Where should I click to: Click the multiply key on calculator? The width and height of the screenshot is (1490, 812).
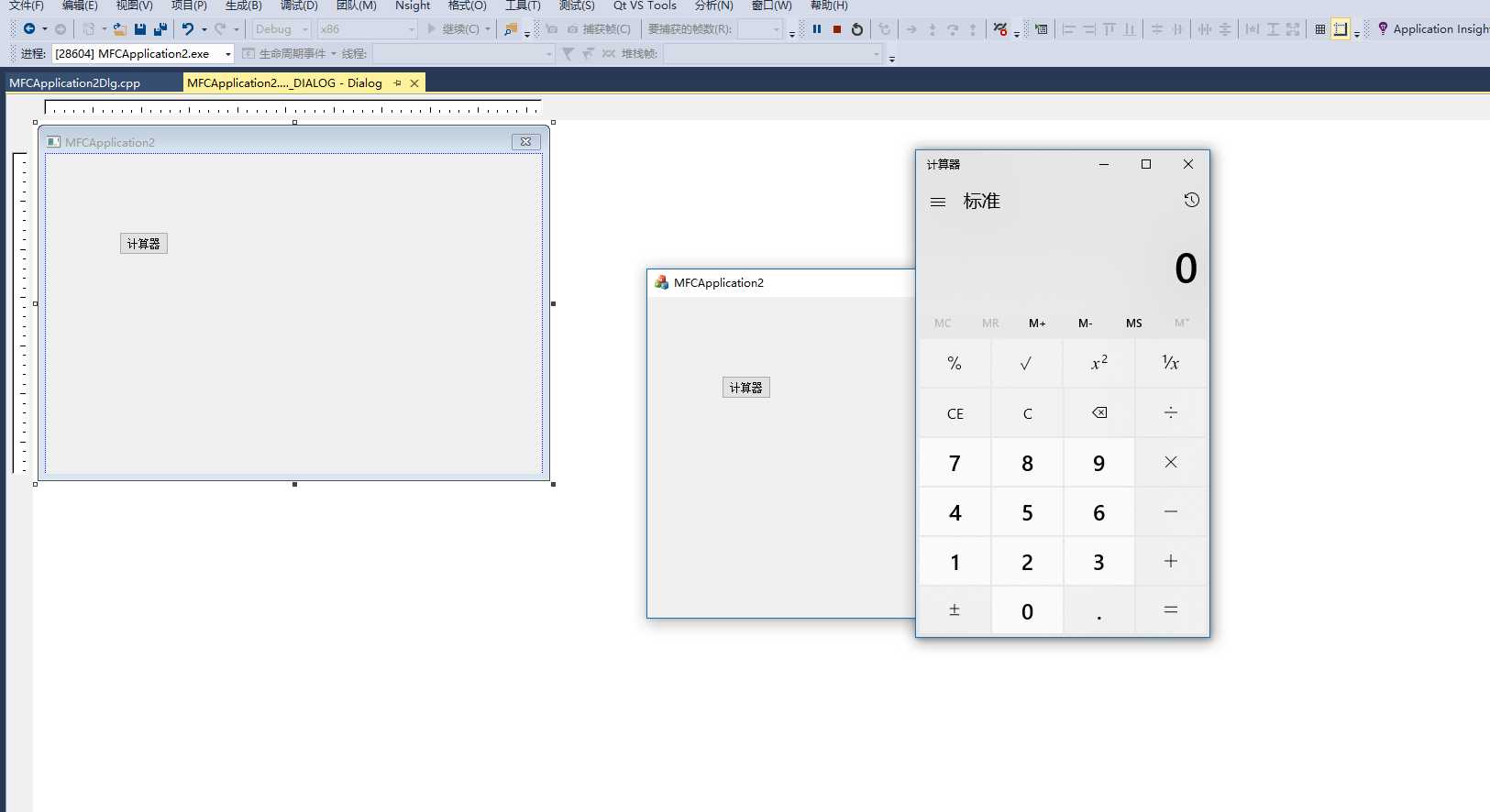tap(1171, 462)
